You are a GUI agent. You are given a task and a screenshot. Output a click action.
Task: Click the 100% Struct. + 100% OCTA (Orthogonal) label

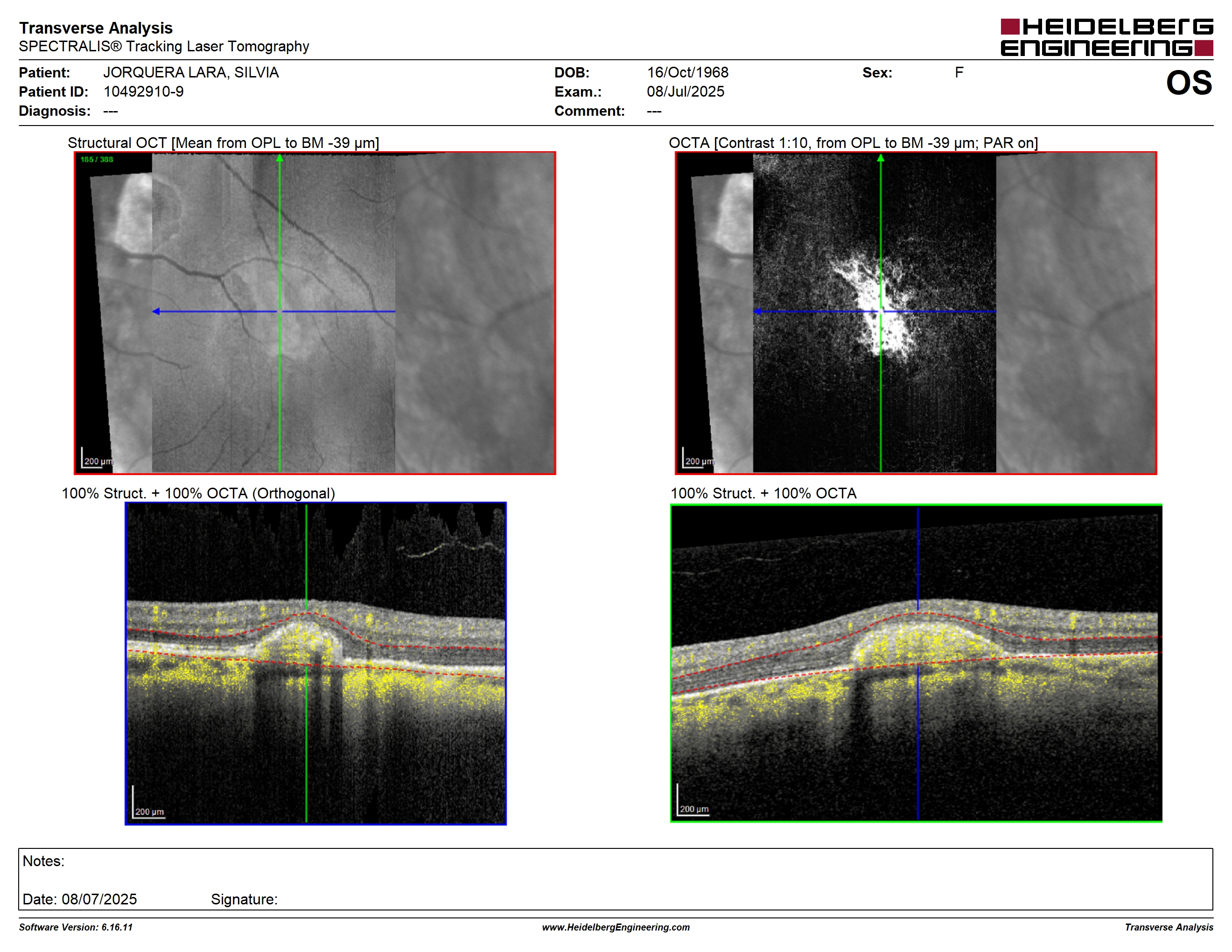(x=198, y=493)
